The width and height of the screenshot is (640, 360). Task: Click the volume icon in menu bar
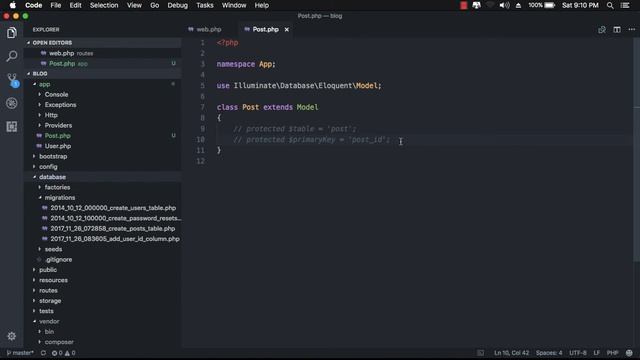(x=504, y=5)
